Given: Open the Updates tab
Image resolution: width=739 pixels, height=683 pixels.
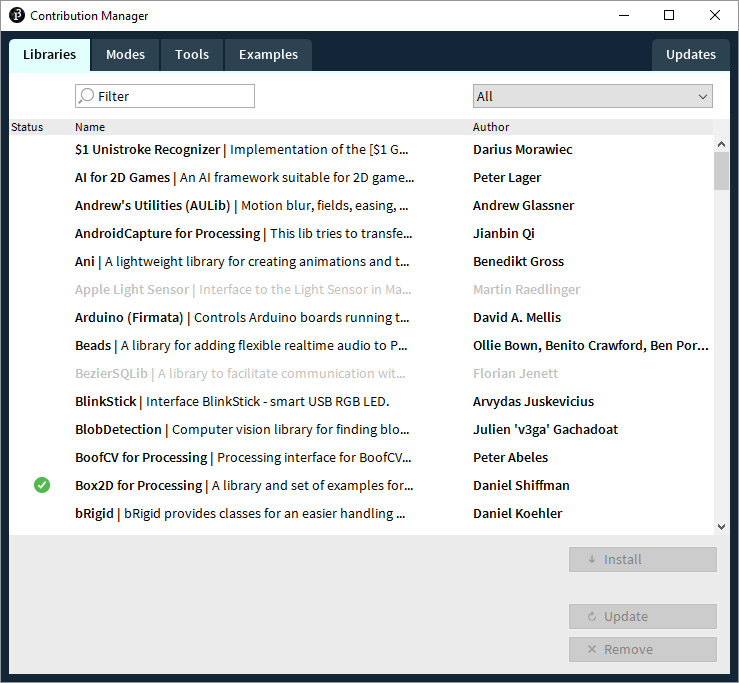Looking at the screenshot, I should pyautogui.click(x=690, y=55).
